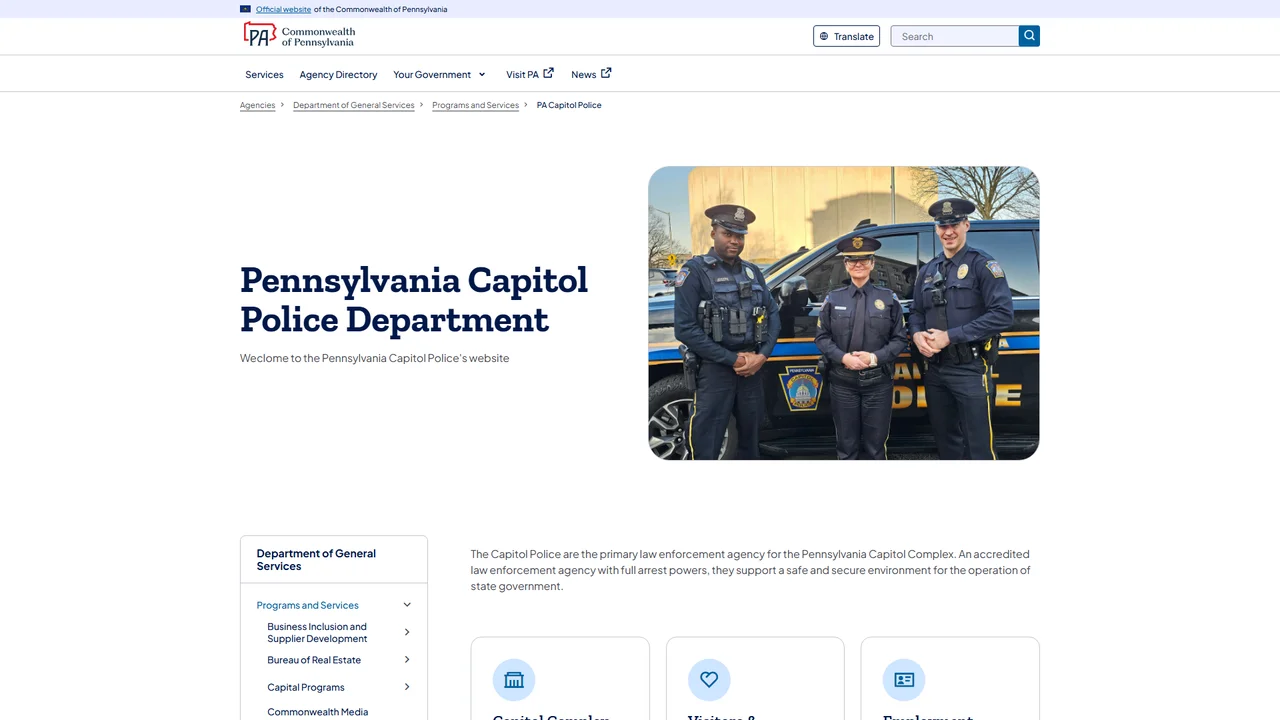Image resolution: width=1280 pixels, height=720 pixels.
Task: Click the Translate button
Action: pyautogui.click(x=846, y=36)
